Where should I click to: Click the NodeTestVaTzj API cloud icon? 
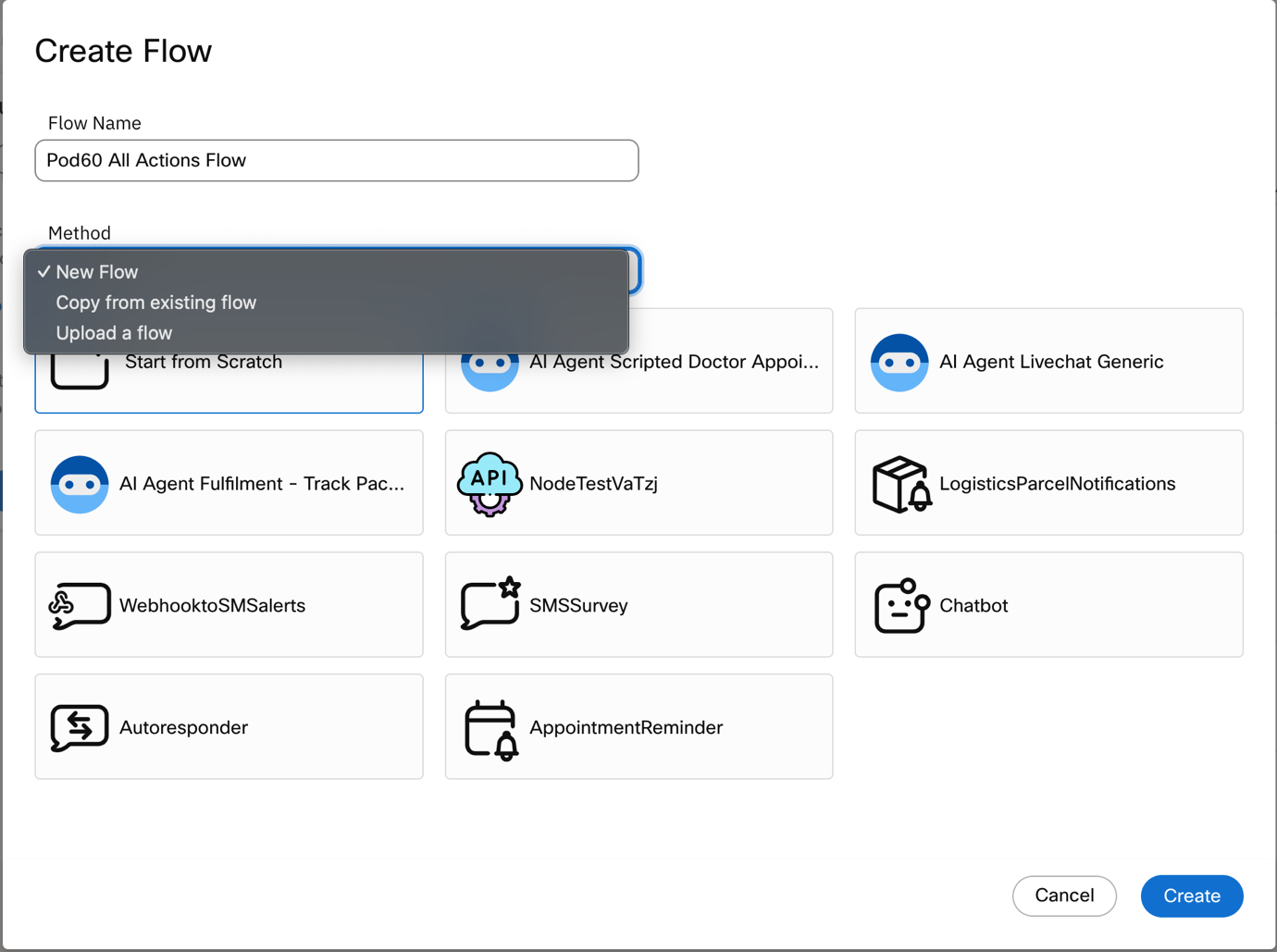tap(490, 484)
